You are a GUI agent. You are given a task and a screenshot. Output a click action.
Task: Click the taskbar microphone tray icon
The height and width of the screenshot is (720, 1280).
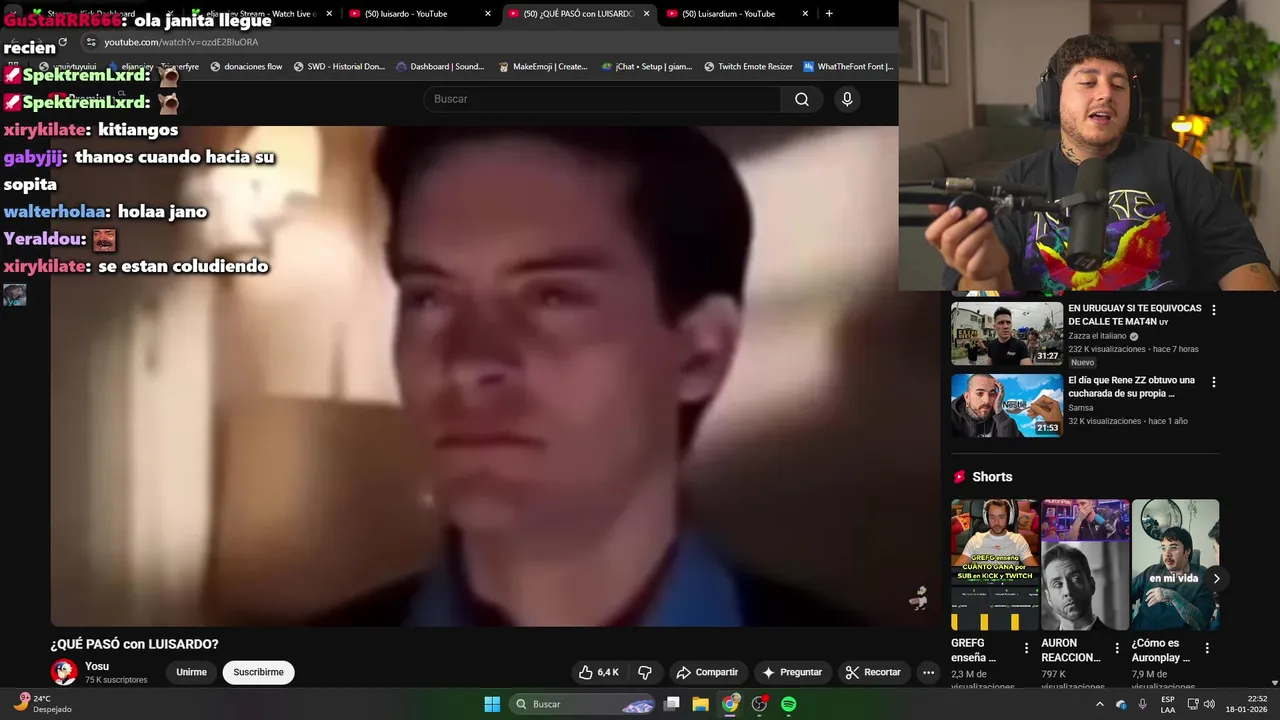(x=1143, y=704)
